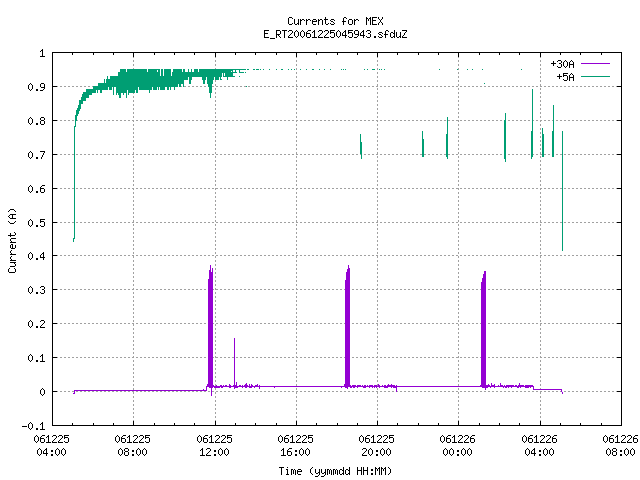Click x-axis label 061225 04:00

click(51, 445)
